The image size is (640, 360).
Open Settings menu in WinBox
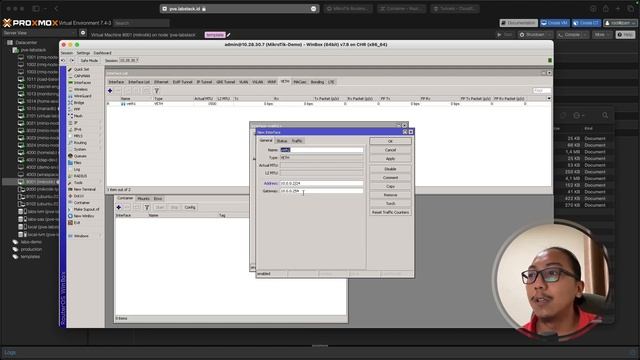tap(83, 53)
